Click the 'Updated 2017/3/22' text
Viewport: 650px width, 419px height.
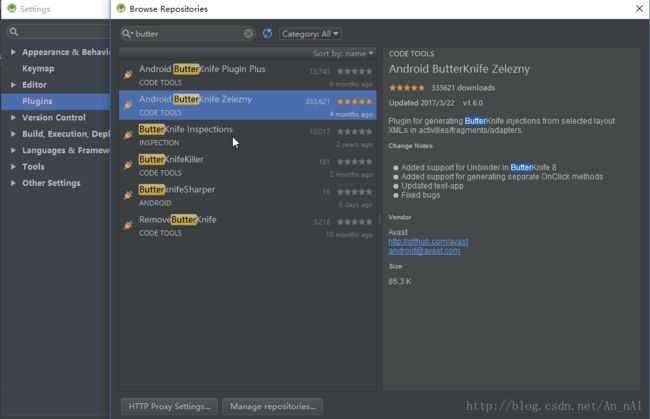coord(422,103)
